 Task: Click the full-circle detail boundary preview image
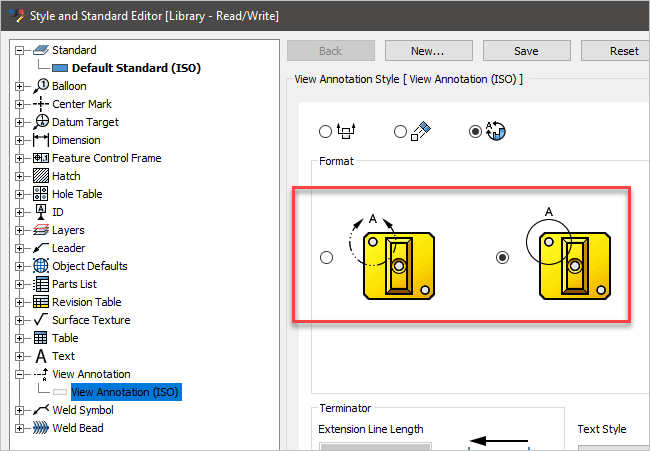pyautogui.click(x=568, y=254)
